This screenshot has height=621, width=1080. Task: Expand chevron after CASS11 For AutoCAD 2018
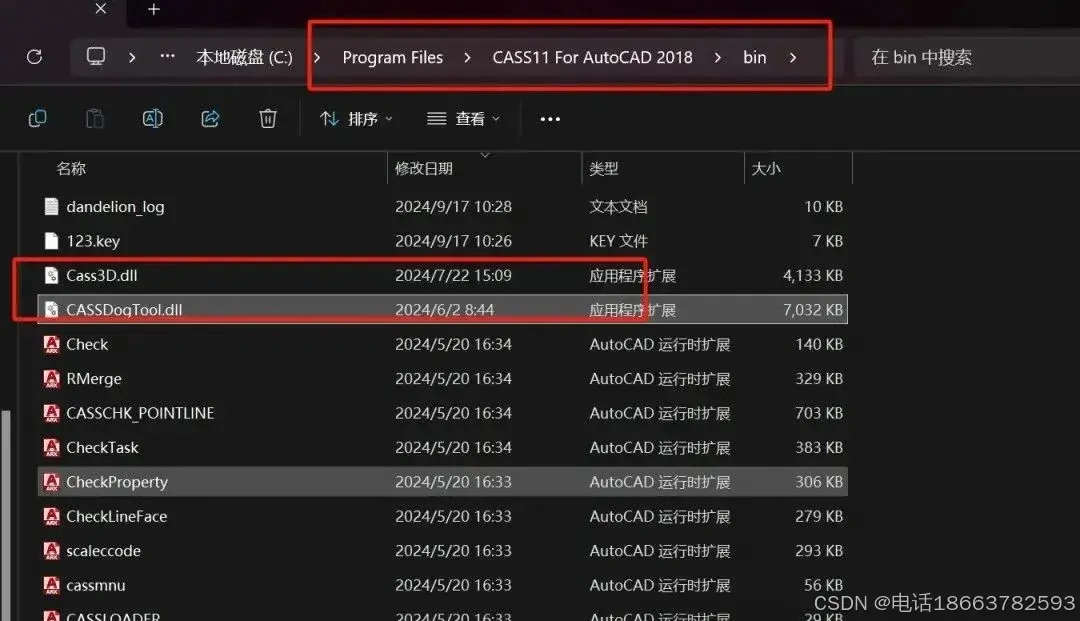point(718,57)
